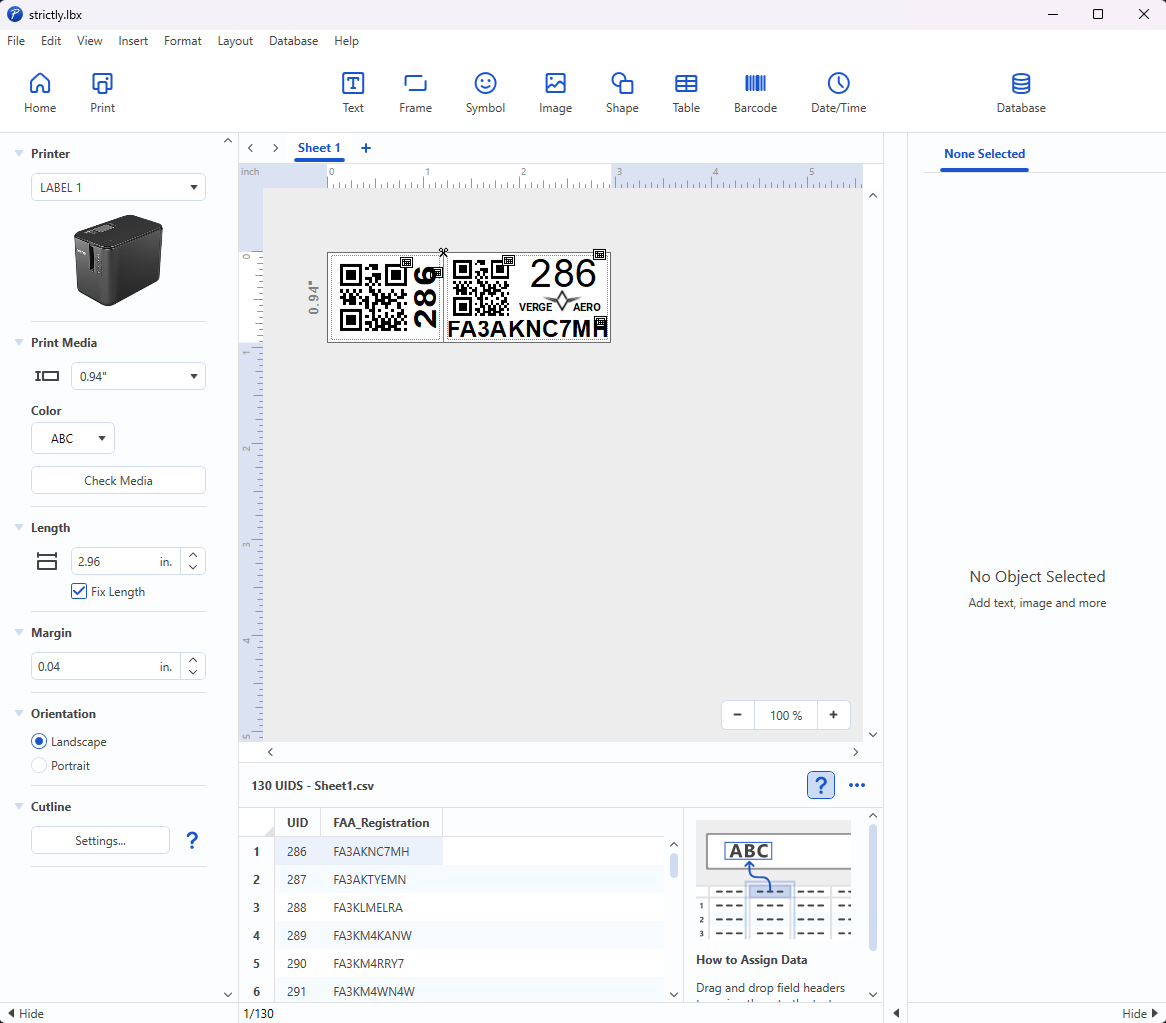This screenshot has height=1023, width=1166.
Task: Increase the Margin value with the up stepper
Action: click(x=192, y=660)
